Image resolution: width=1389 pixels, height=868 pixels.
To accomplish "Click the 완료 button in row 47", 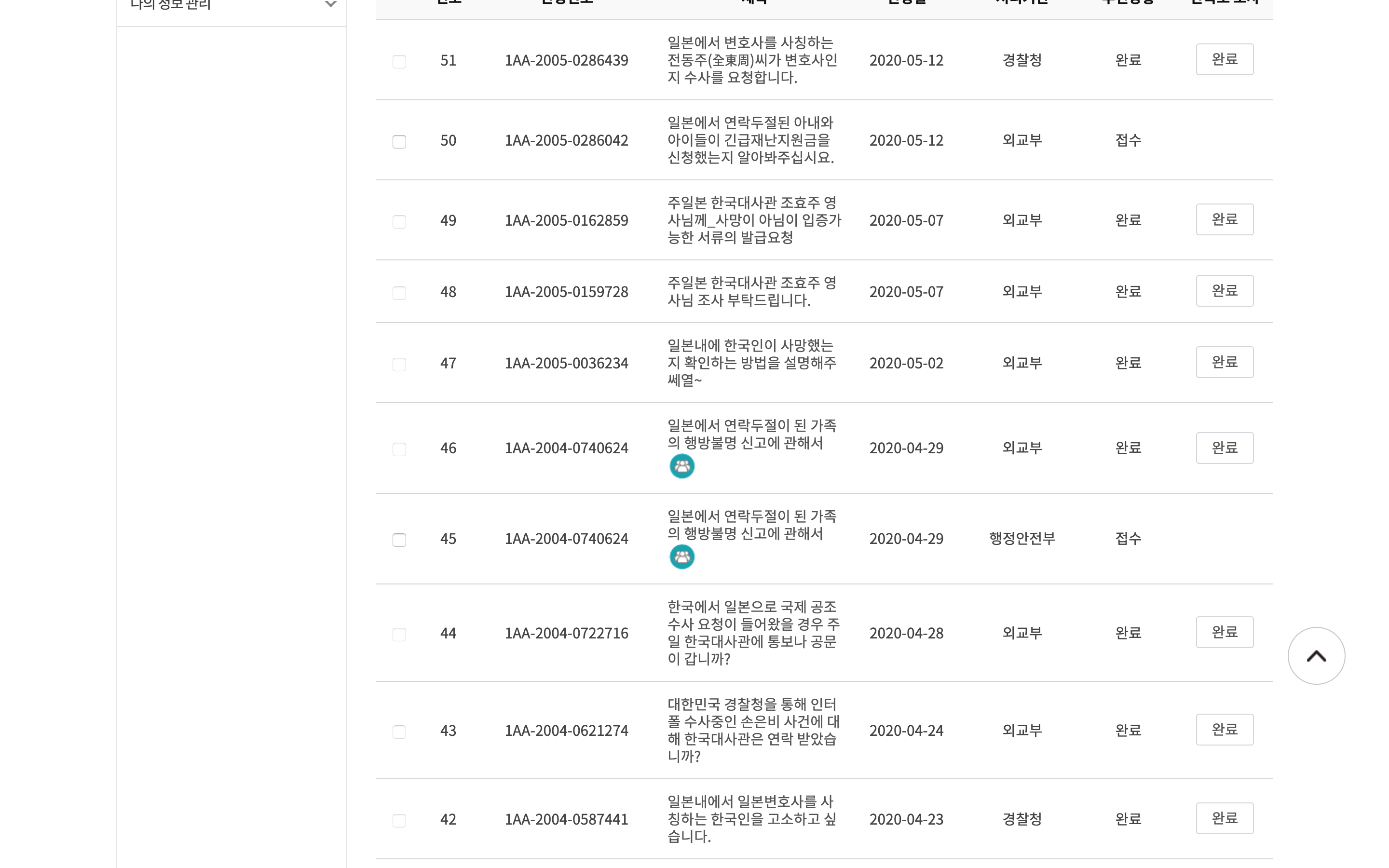I will tap(1224, 362).
